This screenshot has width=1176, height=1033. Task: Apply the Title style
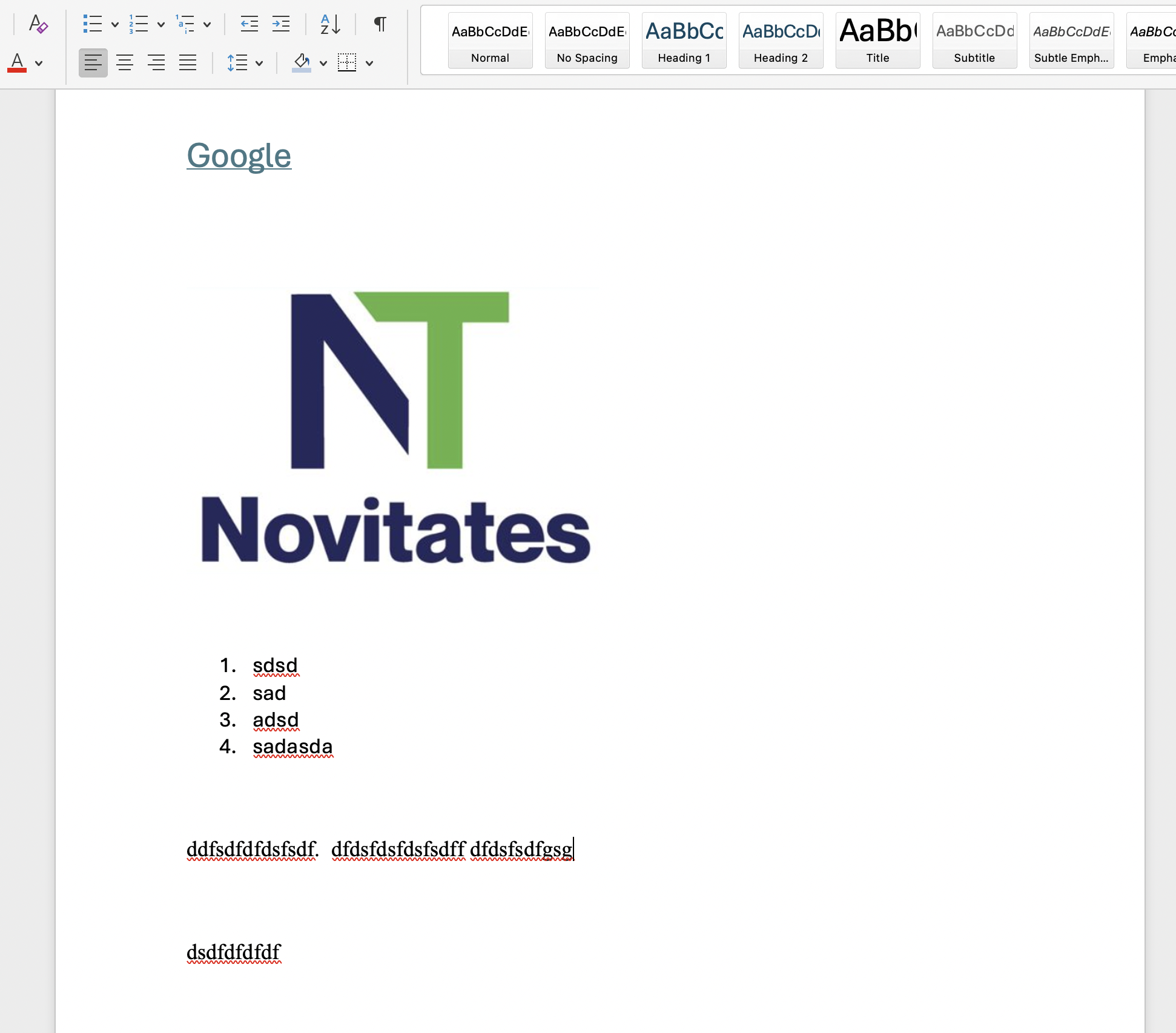pos(877,41)
